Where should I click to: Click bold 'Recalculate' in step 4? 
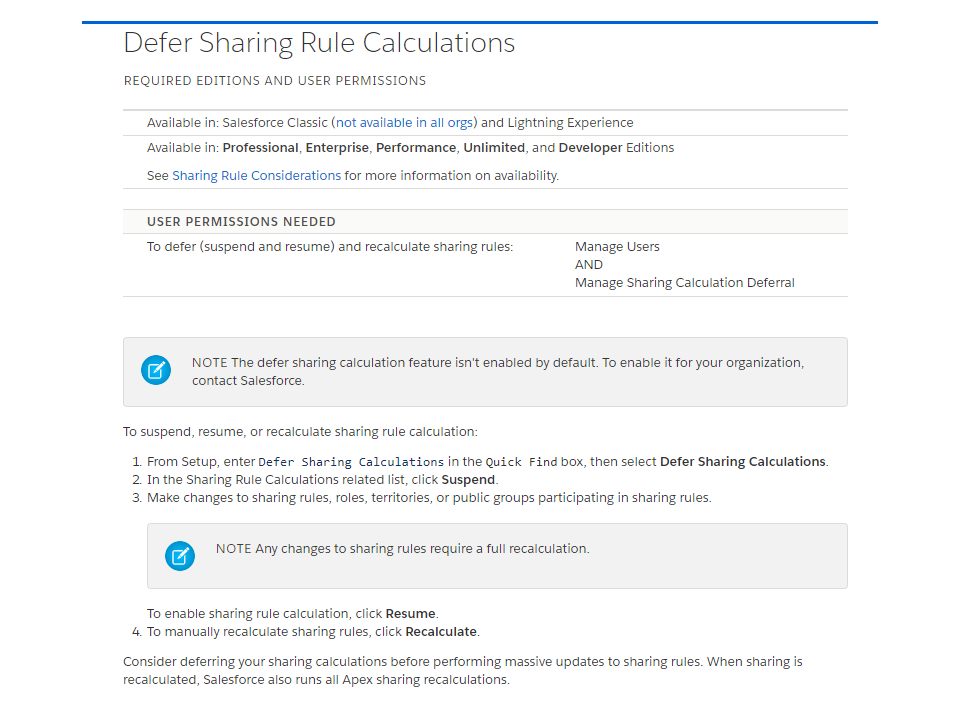pyautogui.click(x=441, y=632)
